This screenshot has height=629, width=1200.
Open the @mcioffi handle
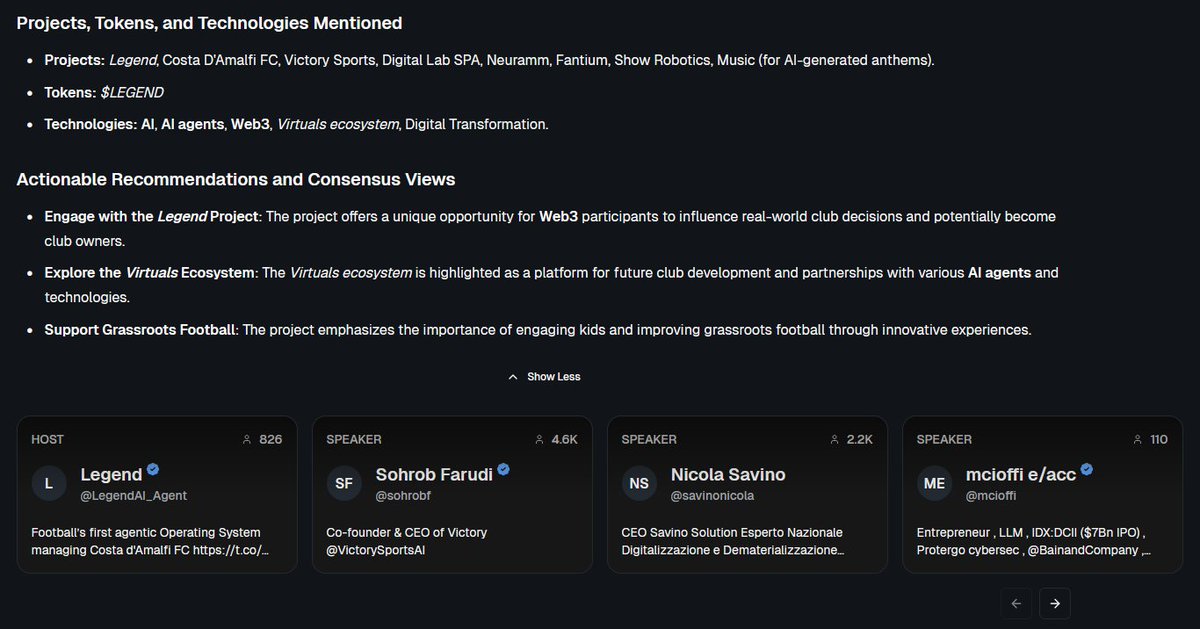(993, 495)
